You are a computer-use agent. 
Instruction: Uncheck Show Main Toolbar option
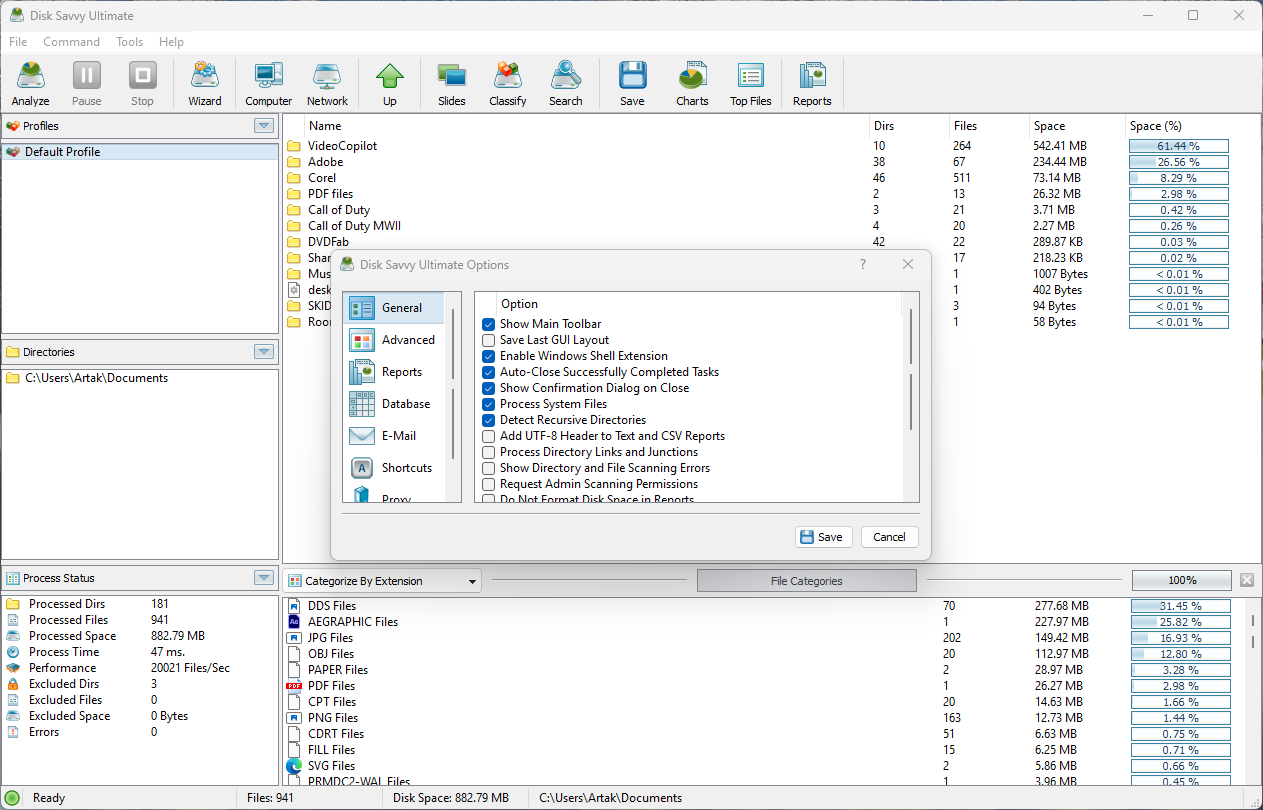point(489,324)
